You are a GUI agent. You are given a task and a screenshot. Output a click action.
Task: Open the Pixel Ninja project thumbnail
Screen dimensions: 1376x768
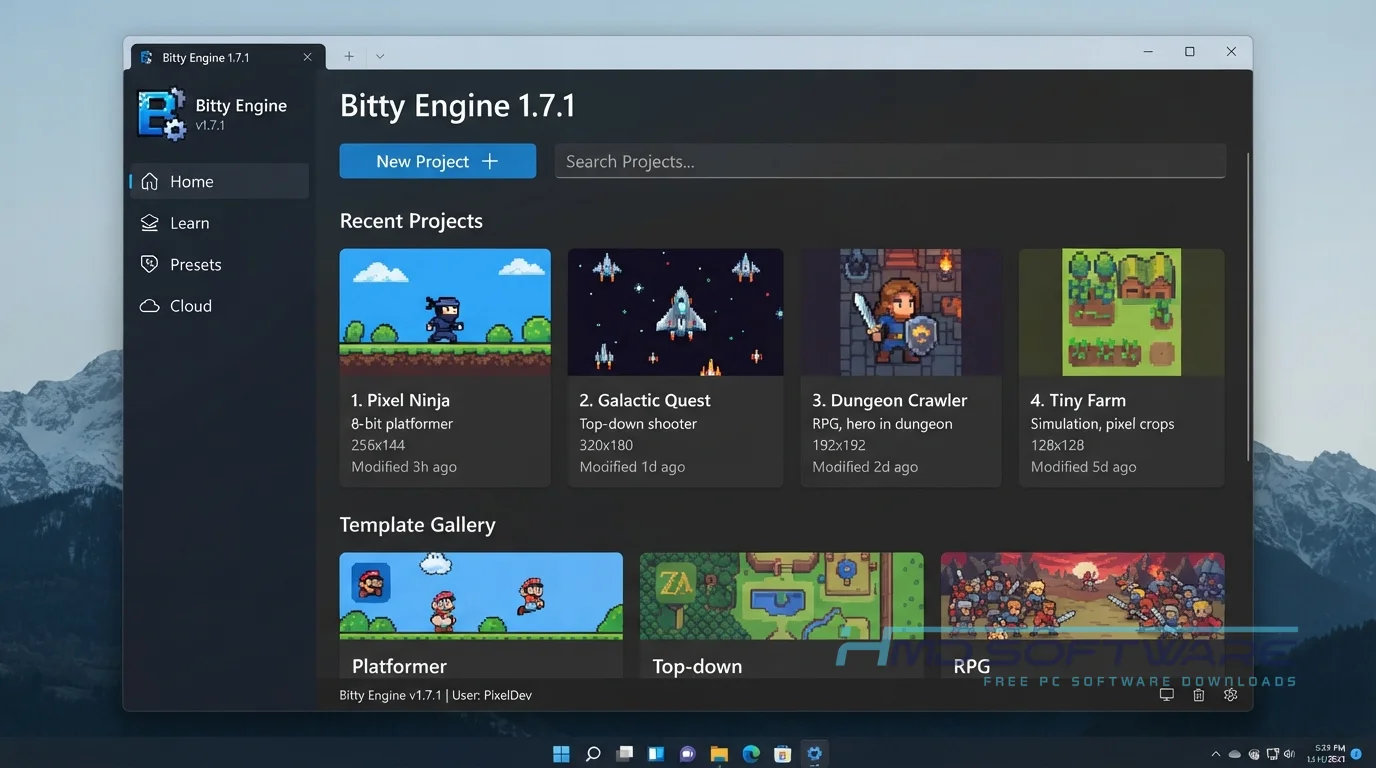[x=445, y=312]
